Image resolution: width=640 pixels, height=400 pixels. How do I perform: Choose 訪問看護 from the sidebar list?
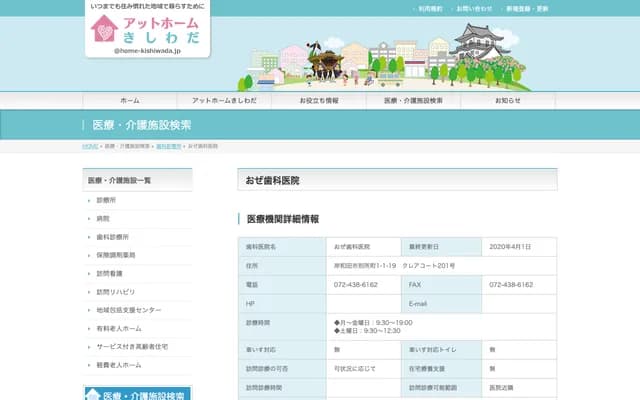pyautogui.click(x=109, y=273)
